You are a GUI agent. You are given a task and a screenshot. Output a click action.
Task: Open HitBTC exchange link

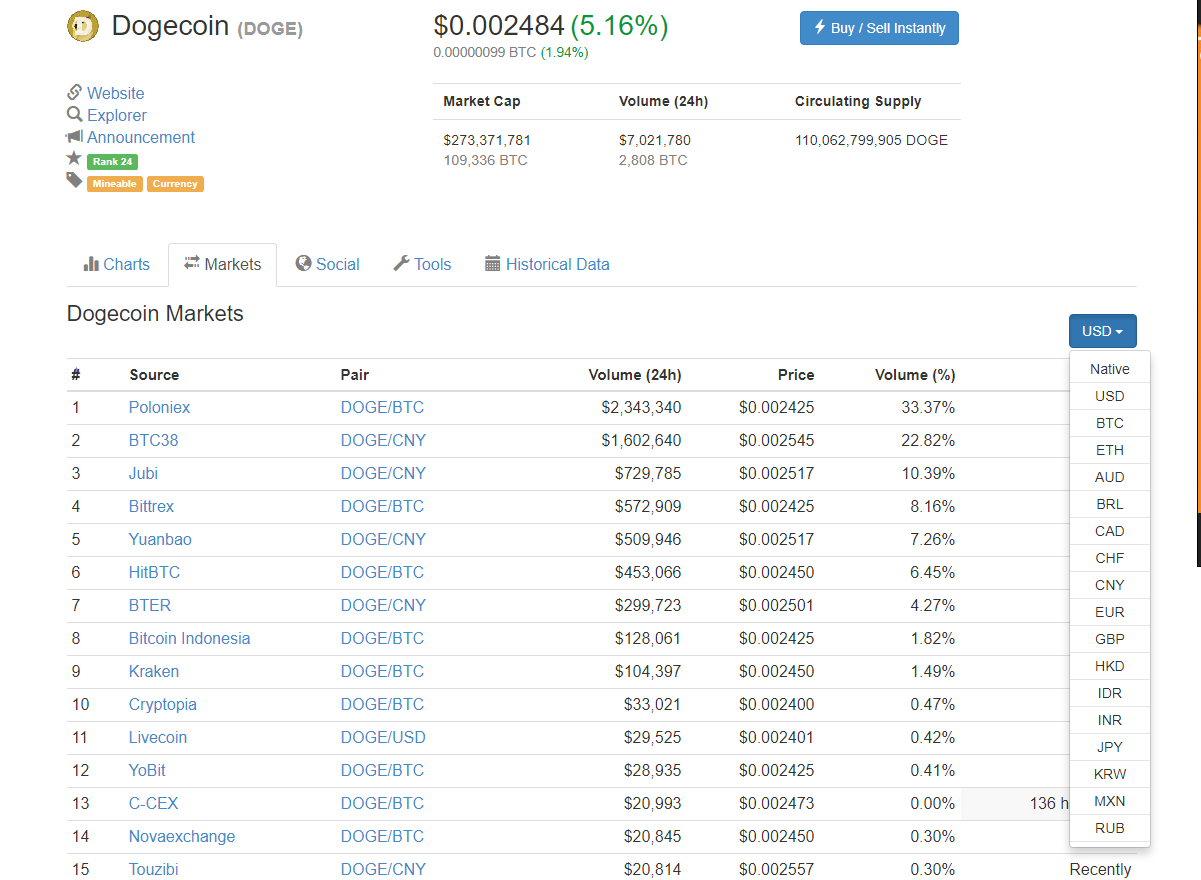tap(154, 572)
